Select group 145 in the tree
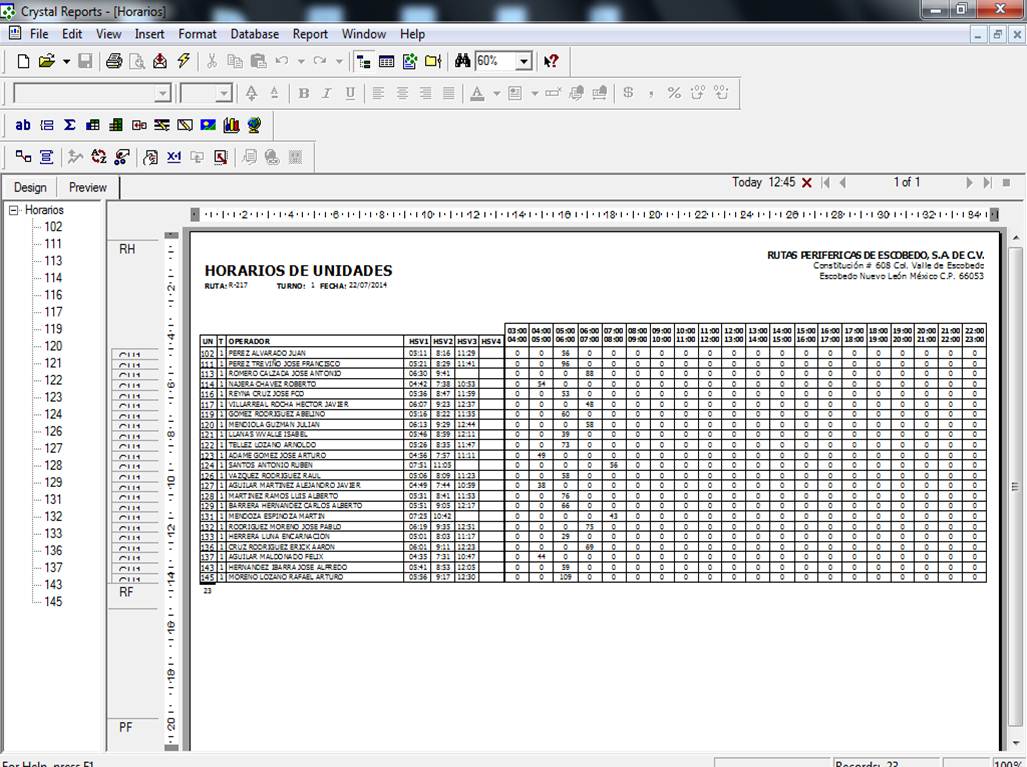Image resolution: width=1027 pixels, height=767 pixels. [x=53, y=601]
